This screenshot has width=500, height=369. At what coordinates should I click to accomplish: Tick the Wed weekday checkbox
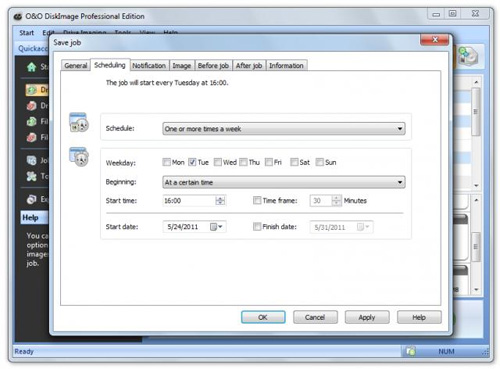[x=217, y=162]
